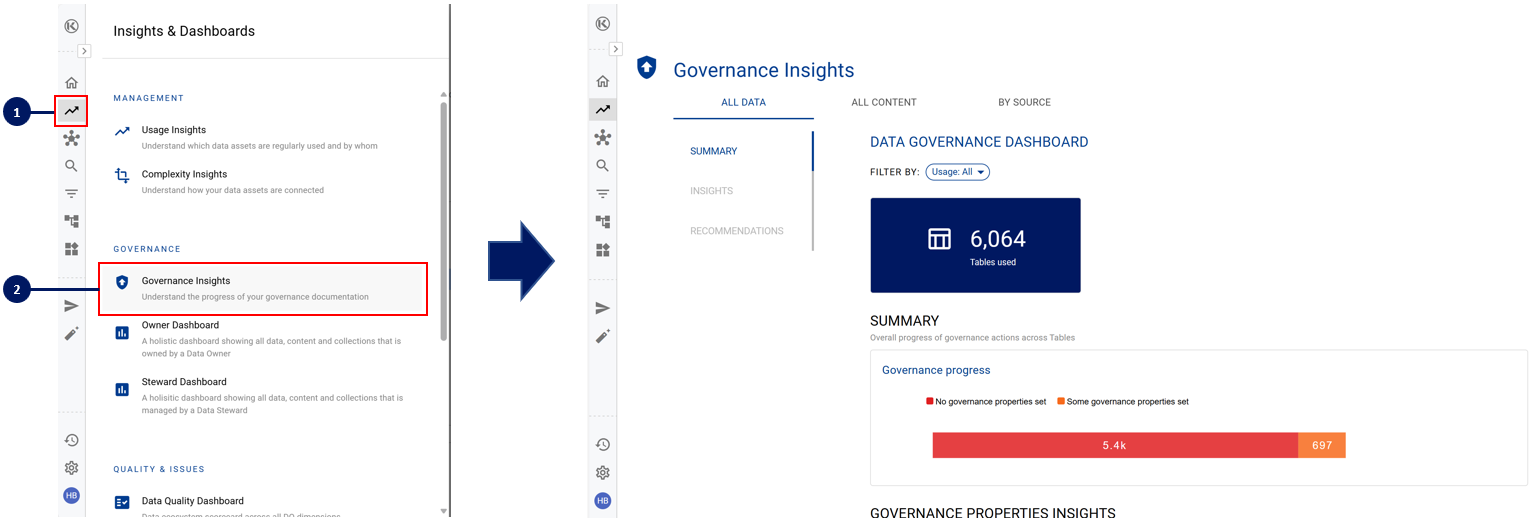Switch to the BY SOURCE tab

(1024, 102)
